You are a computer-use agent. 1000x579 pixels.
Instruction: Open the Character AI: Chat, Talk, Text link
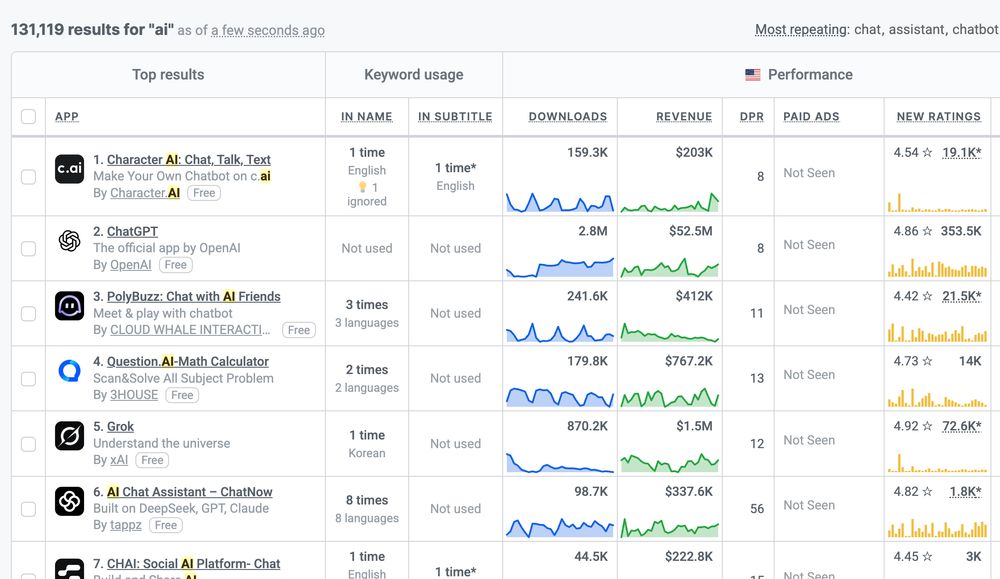coord(189,159)
